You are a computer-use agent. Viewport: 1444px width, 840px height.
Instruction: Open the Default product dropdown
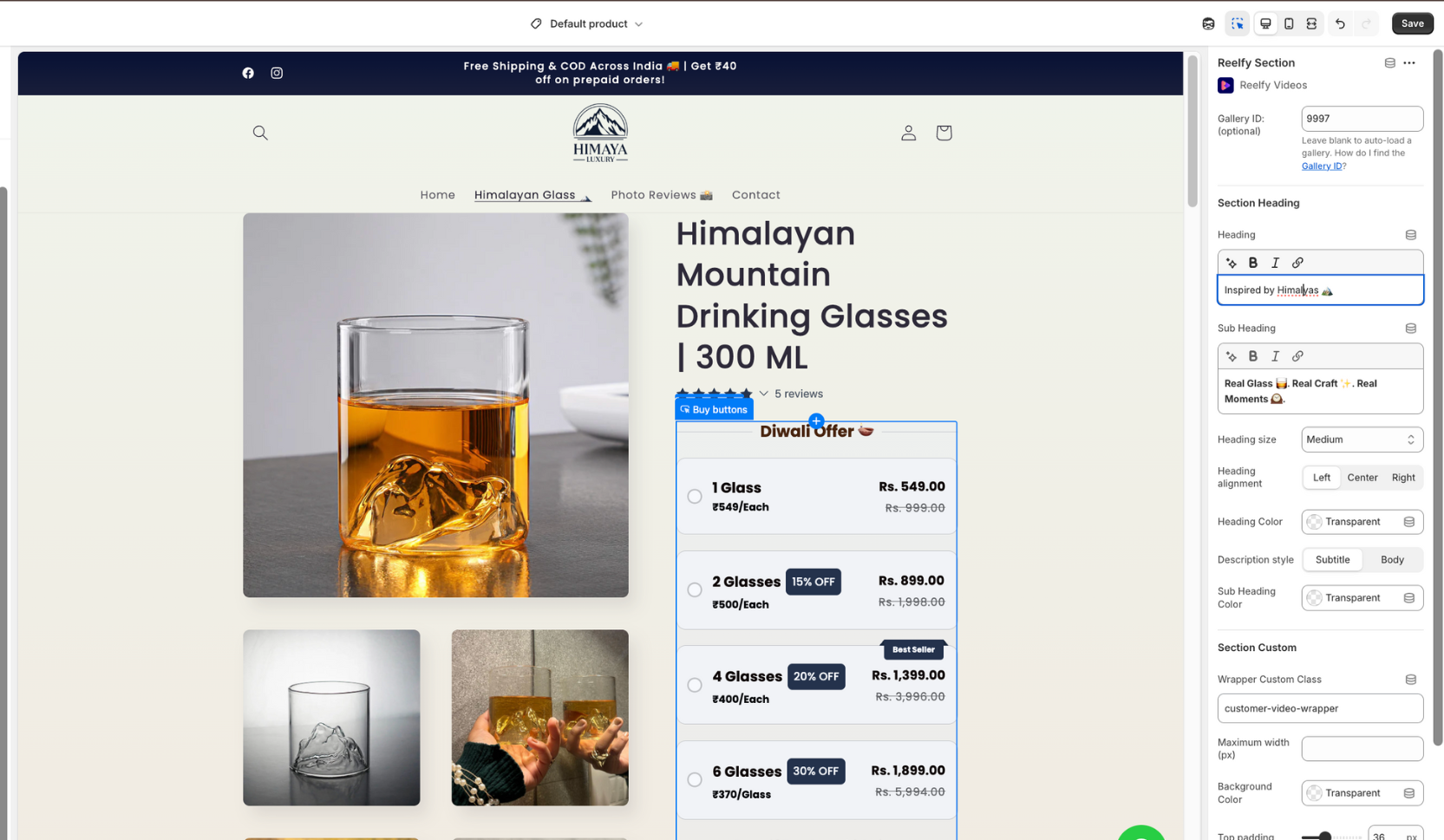[x=587, y=23]
